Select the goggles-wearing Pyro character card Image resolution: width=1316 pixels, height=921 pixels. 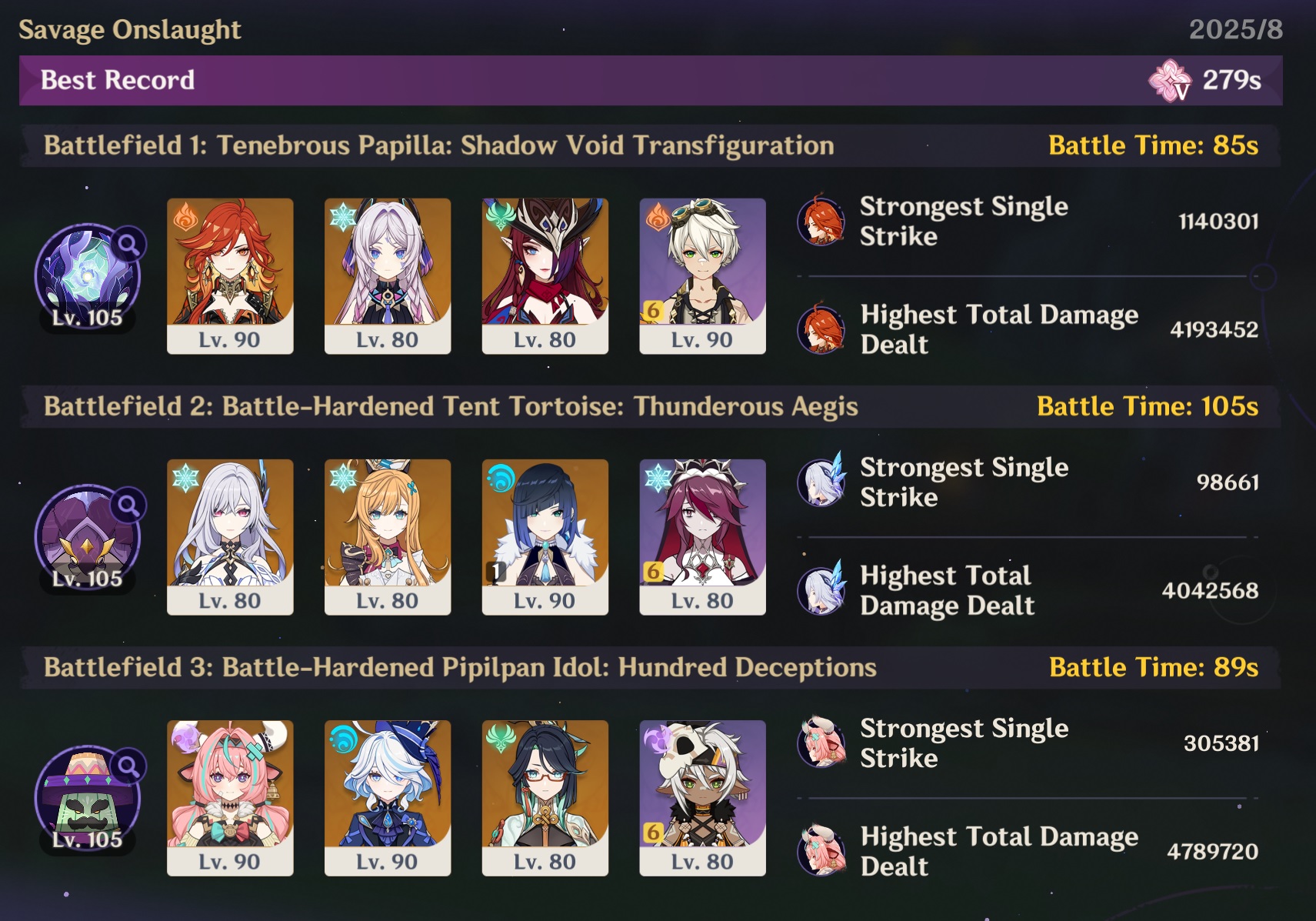point(702,276)
